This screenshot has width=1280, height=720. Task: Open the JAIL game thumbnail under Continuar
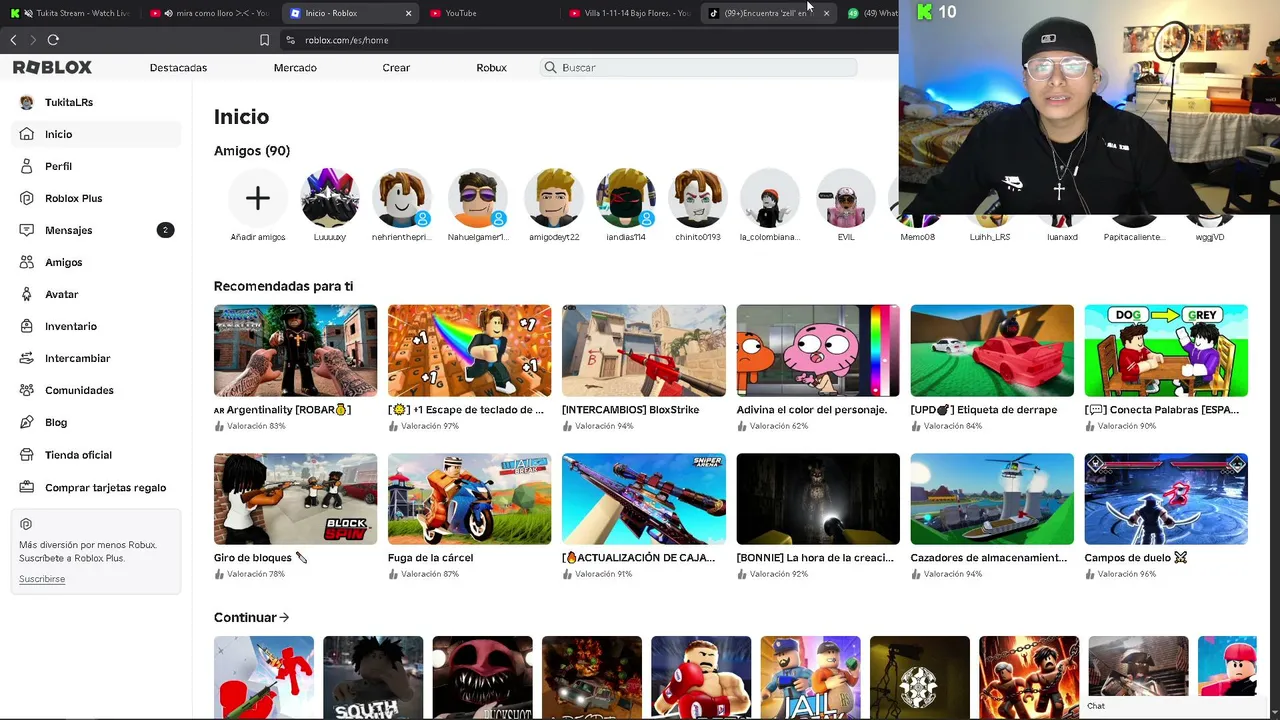click(x=810, y=678)
